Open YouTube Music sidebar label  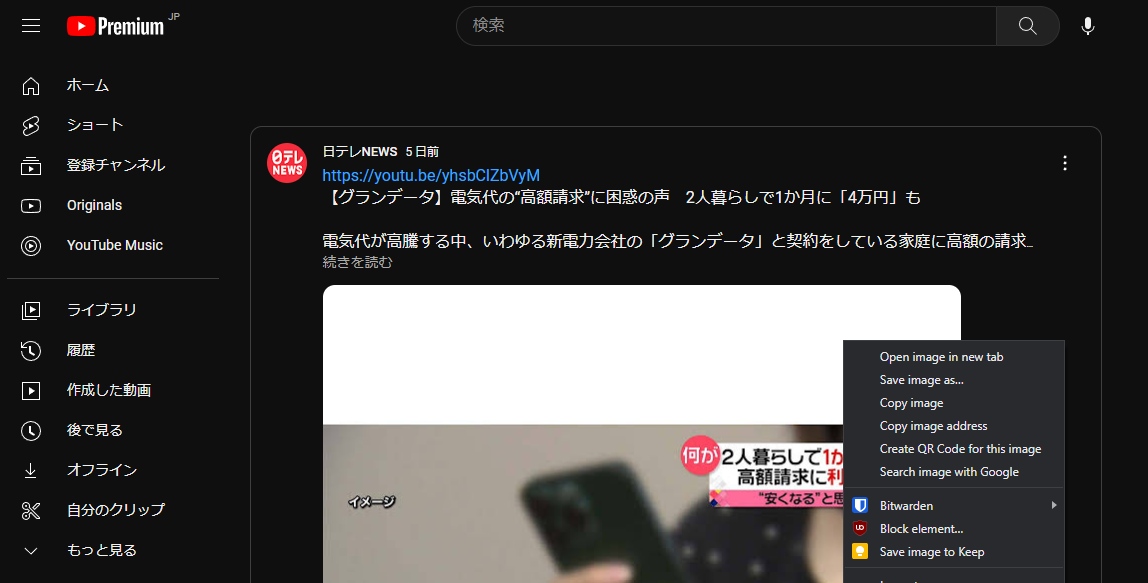click(115, 245)
